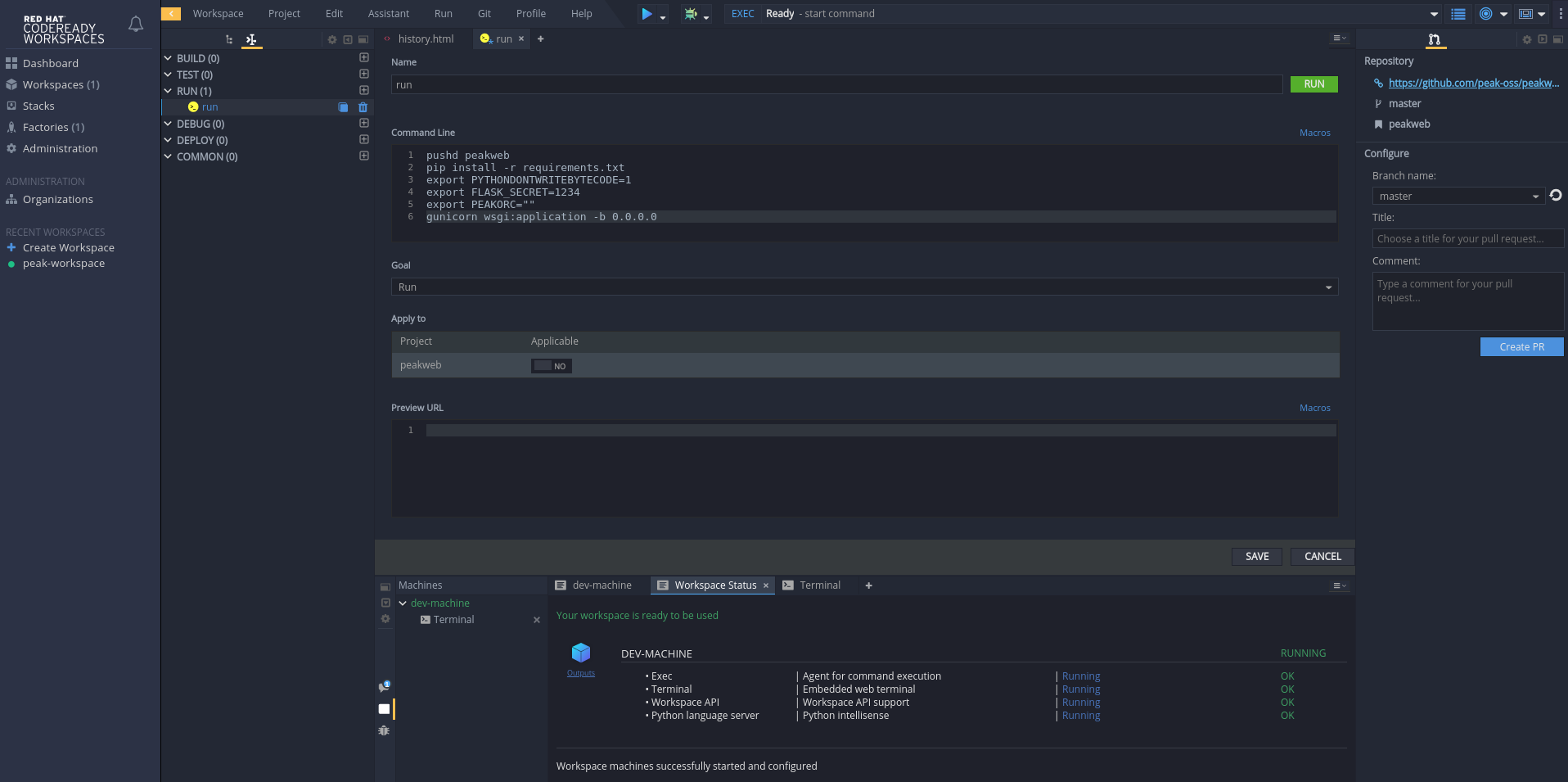Click the green RUN button
This screenshot has height=782, width=1568.
point(1313,84)
